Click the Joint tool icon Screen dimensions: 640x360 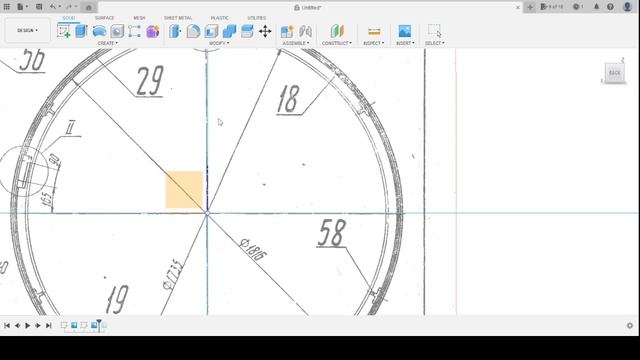coord(305,31)
